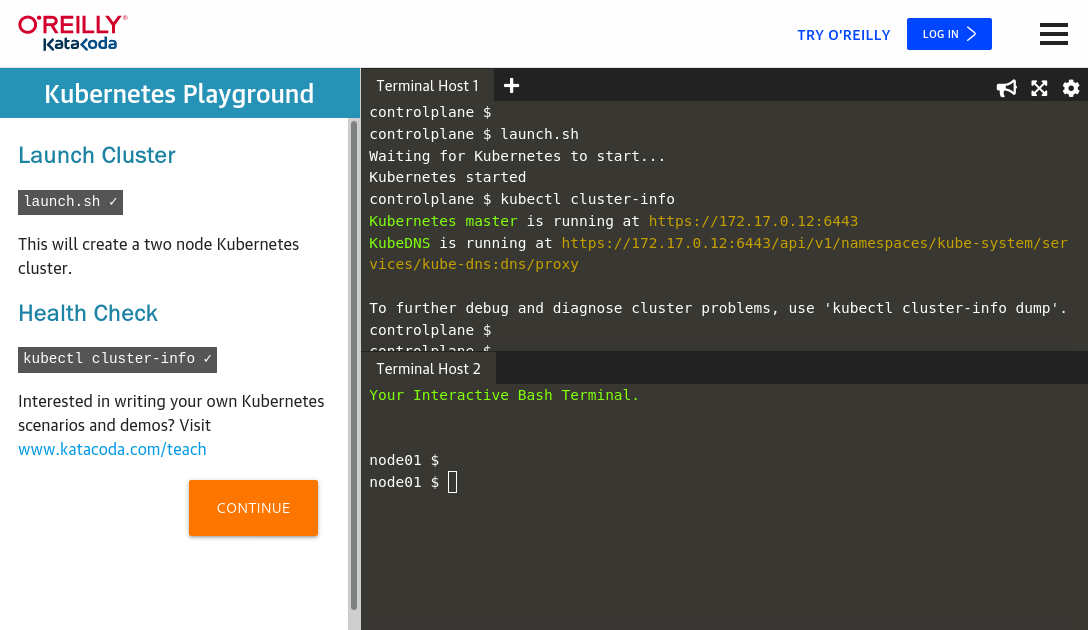Screen dimensions: 1088x630
Task: Switch to Terminal Host 1 tab
Action: point(427,86)
